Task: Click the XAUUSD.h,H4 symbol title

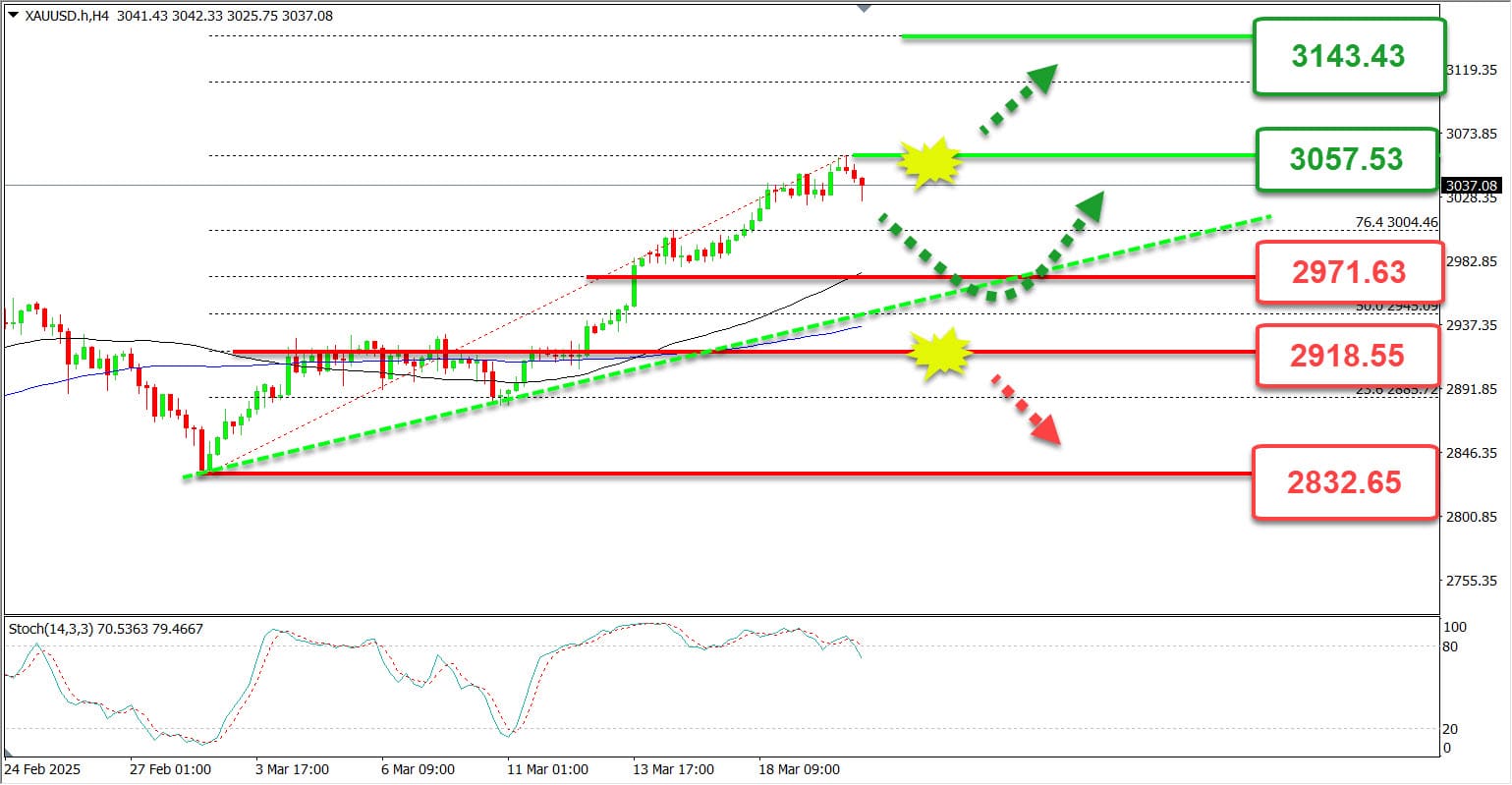Action: 67,16
